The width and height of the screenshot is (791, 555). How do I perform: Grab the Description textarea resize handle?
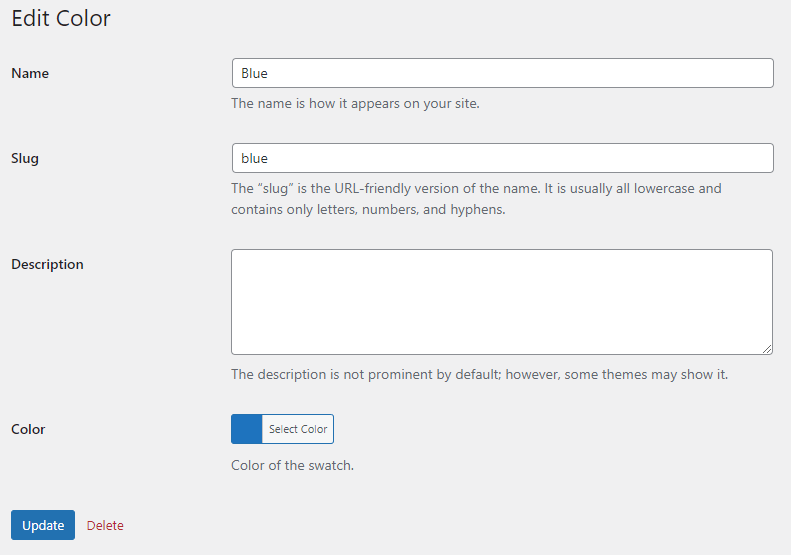767,349
